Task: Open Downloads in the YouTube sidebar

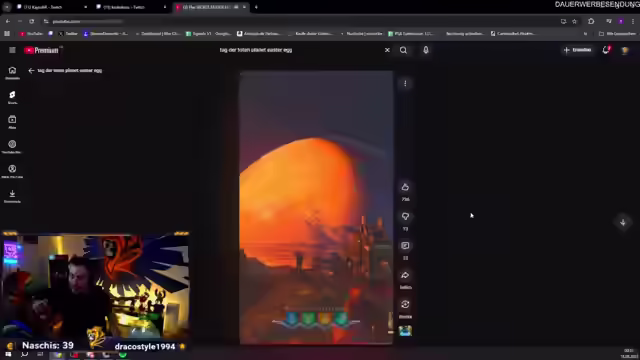Action: pos(12,196)
